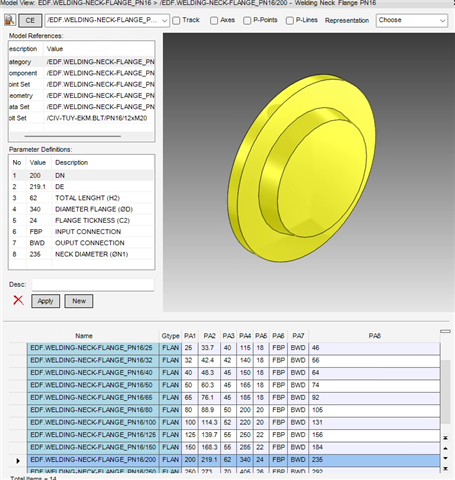Select DIAMETER FLANGE (ØD) parameter row
The height and width of the screenshot is (480, 455).
point(82,209)
